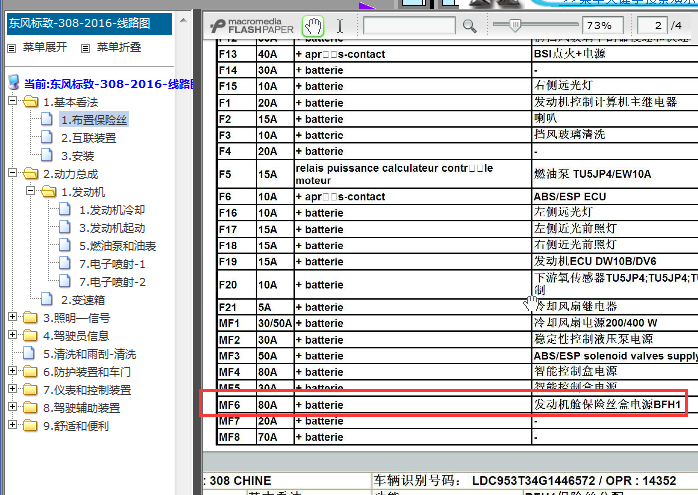This screenshot has height=495, width=698.
Task: Click the zoom slider handle
Action: click(x=514, y=25)
